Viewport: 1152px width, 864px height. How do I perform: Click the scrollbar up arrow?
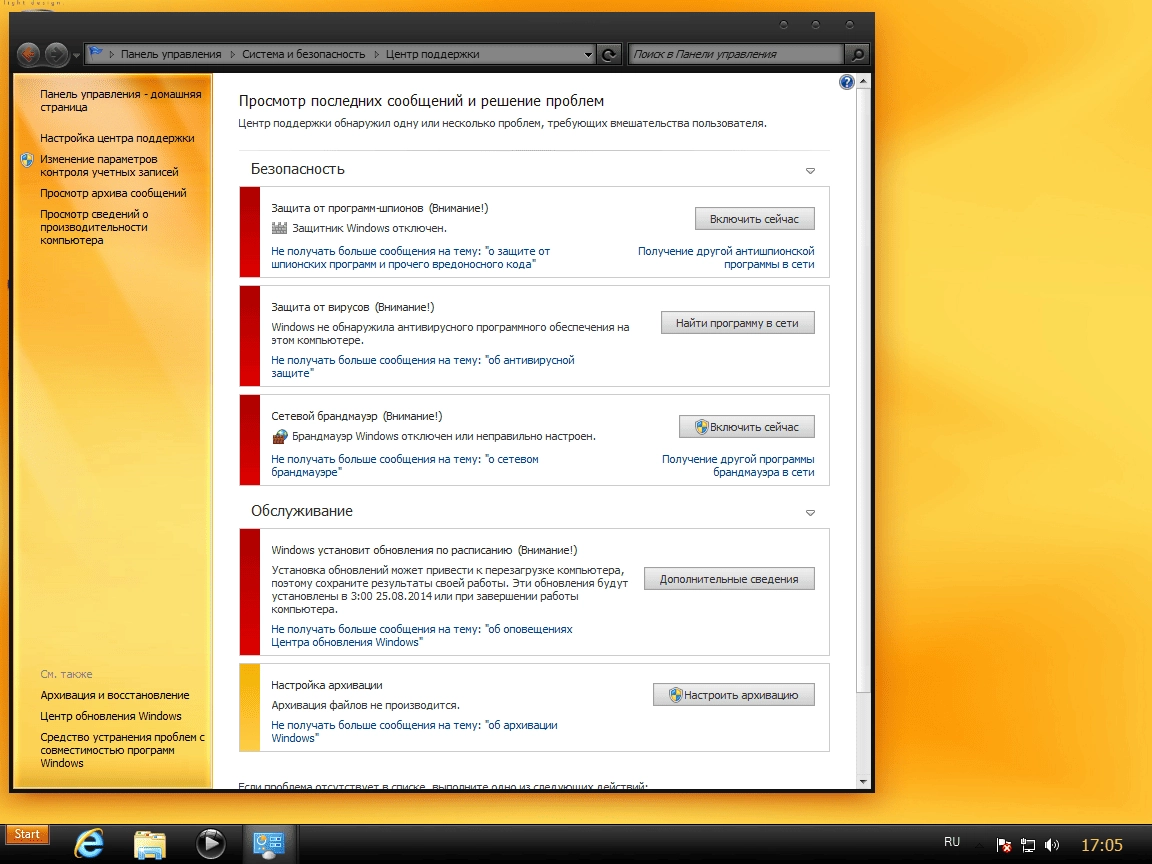click(x=863, y=80)
